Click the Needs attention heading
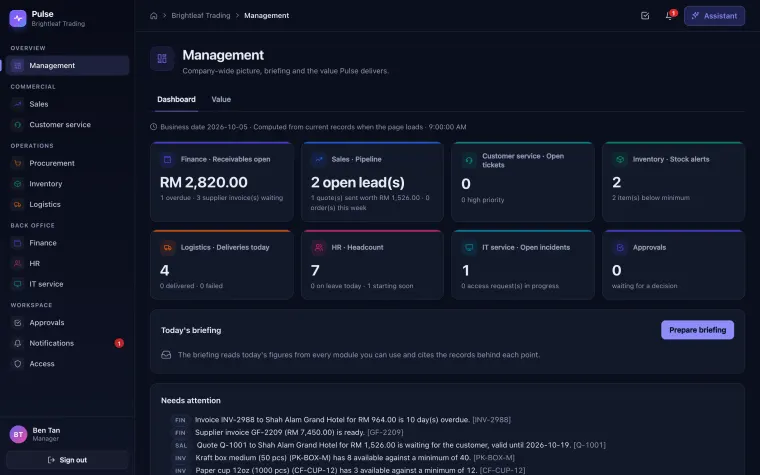 (x=190, y=400)
